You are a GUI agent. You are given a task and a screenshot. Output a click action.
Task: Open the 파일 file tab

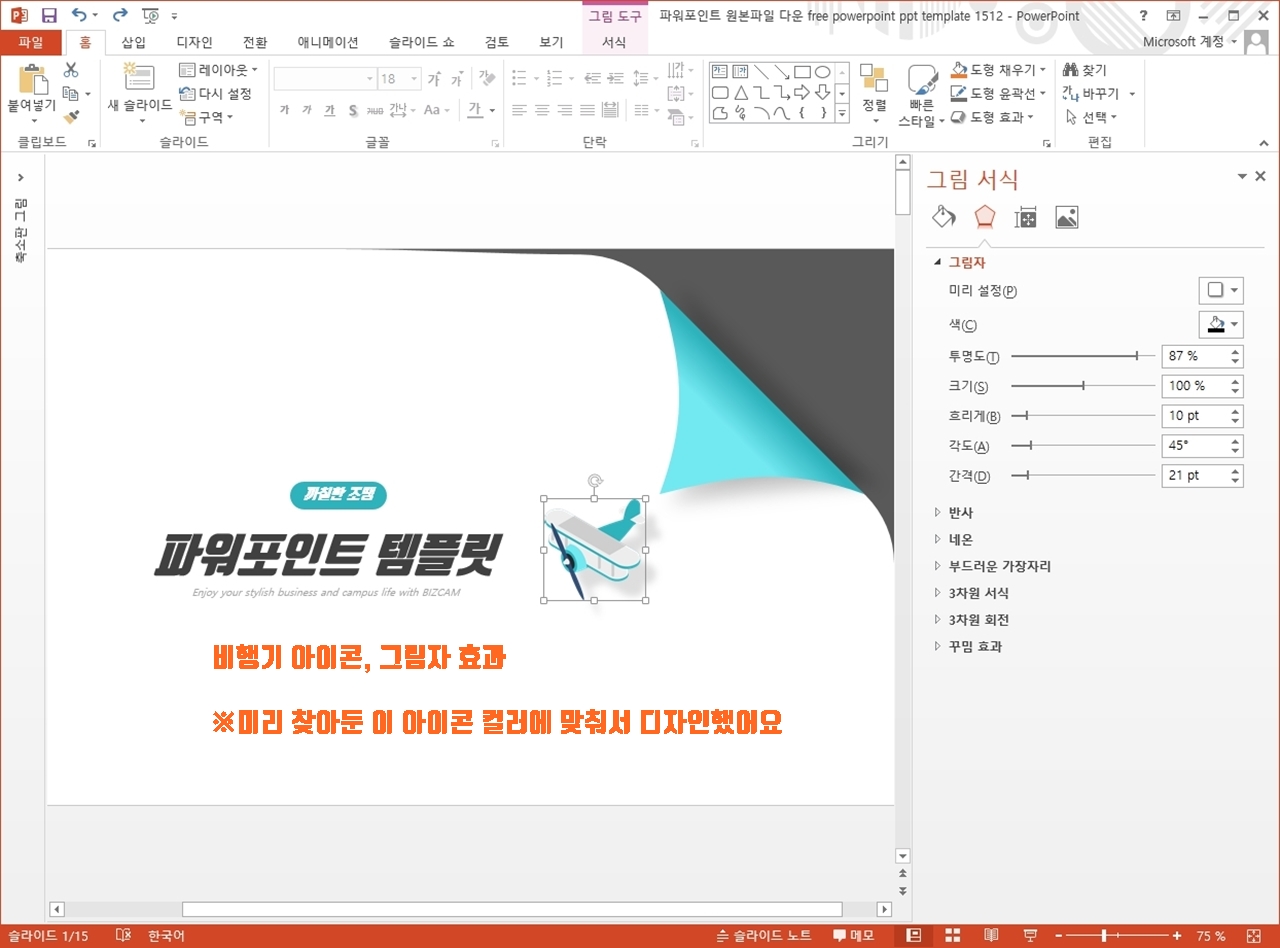tap(31, 42)
